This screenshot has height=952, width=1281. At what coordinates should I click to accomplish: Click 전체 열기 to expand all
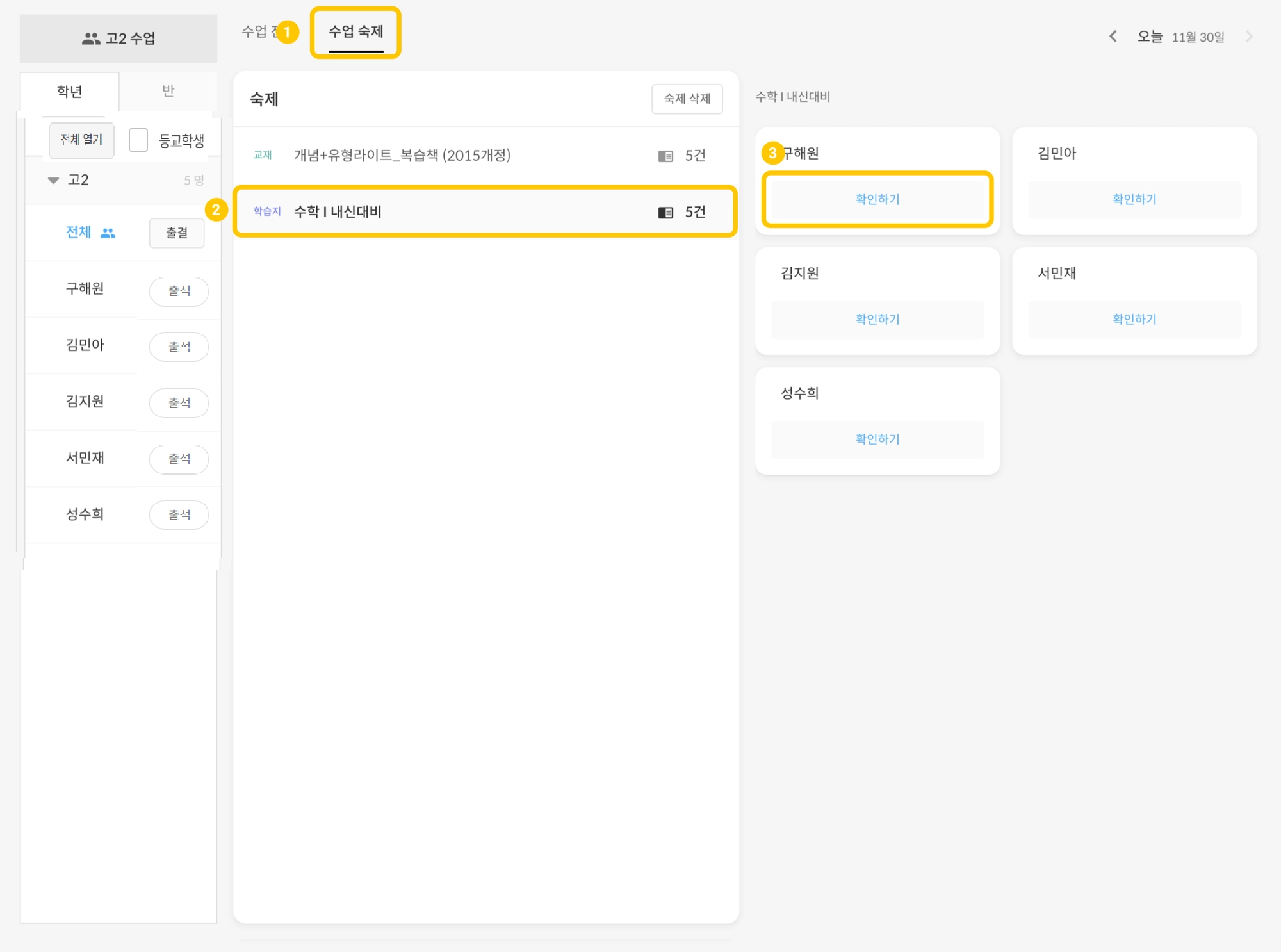[81, 140]
